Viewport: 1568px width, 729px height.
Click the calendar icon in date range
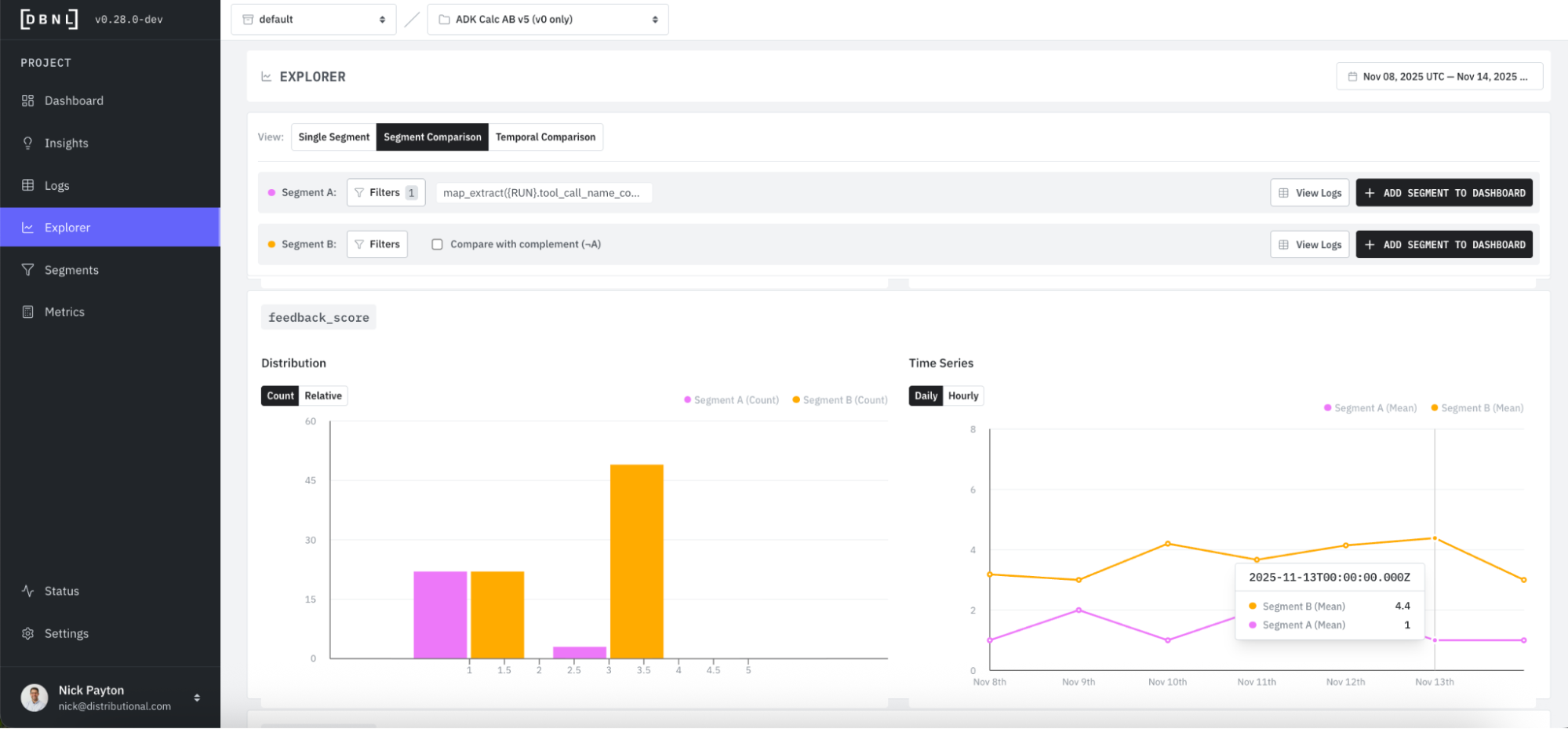pos(1352,77)
